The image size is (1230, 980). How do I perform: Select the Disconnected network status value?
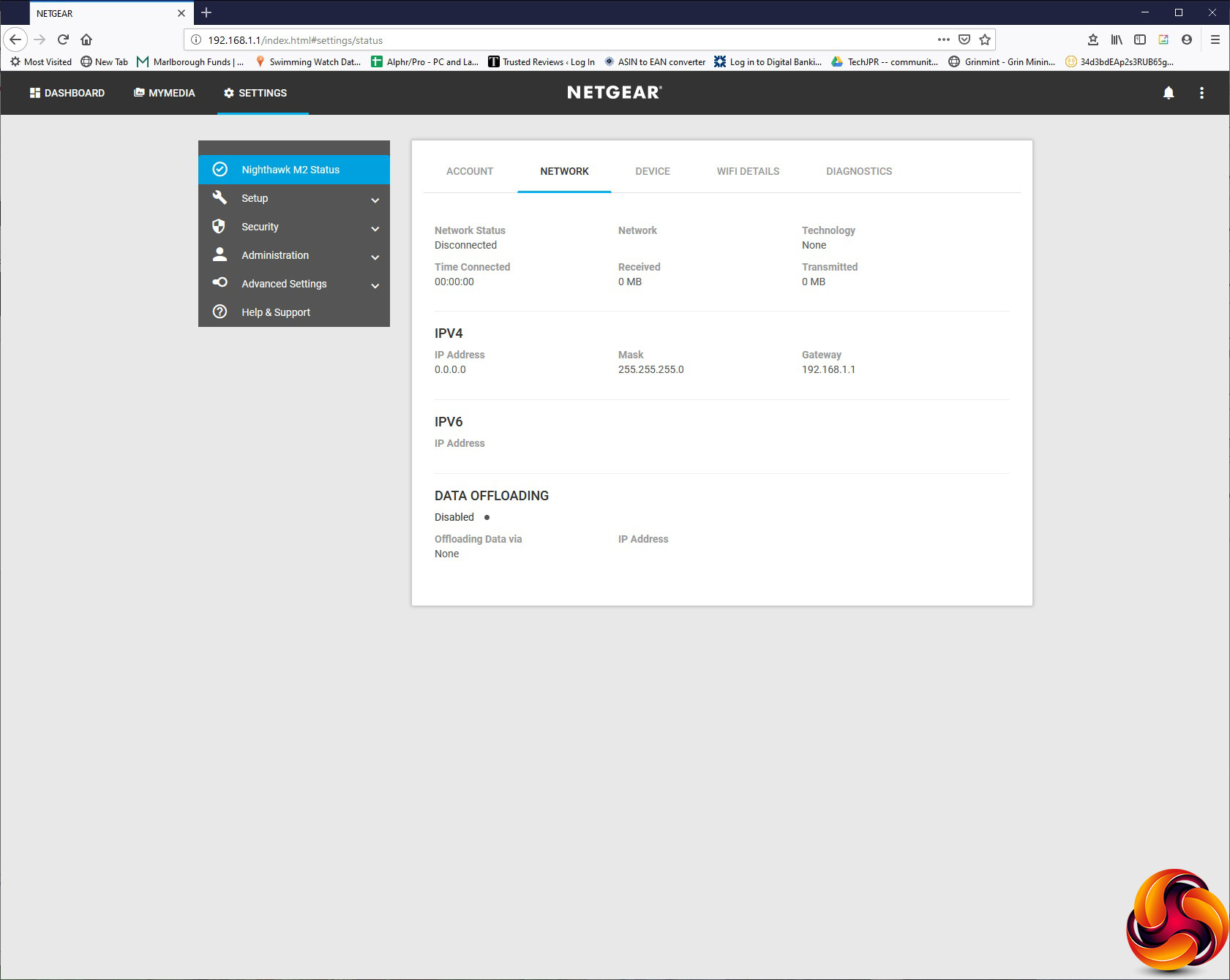465,245
